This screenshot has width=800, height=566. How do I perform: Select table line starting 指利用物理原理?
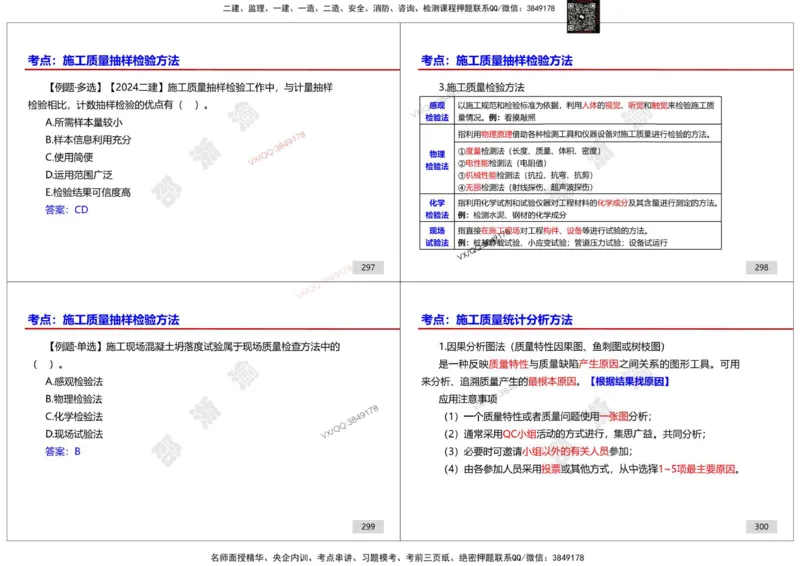[x=584, y=135]
